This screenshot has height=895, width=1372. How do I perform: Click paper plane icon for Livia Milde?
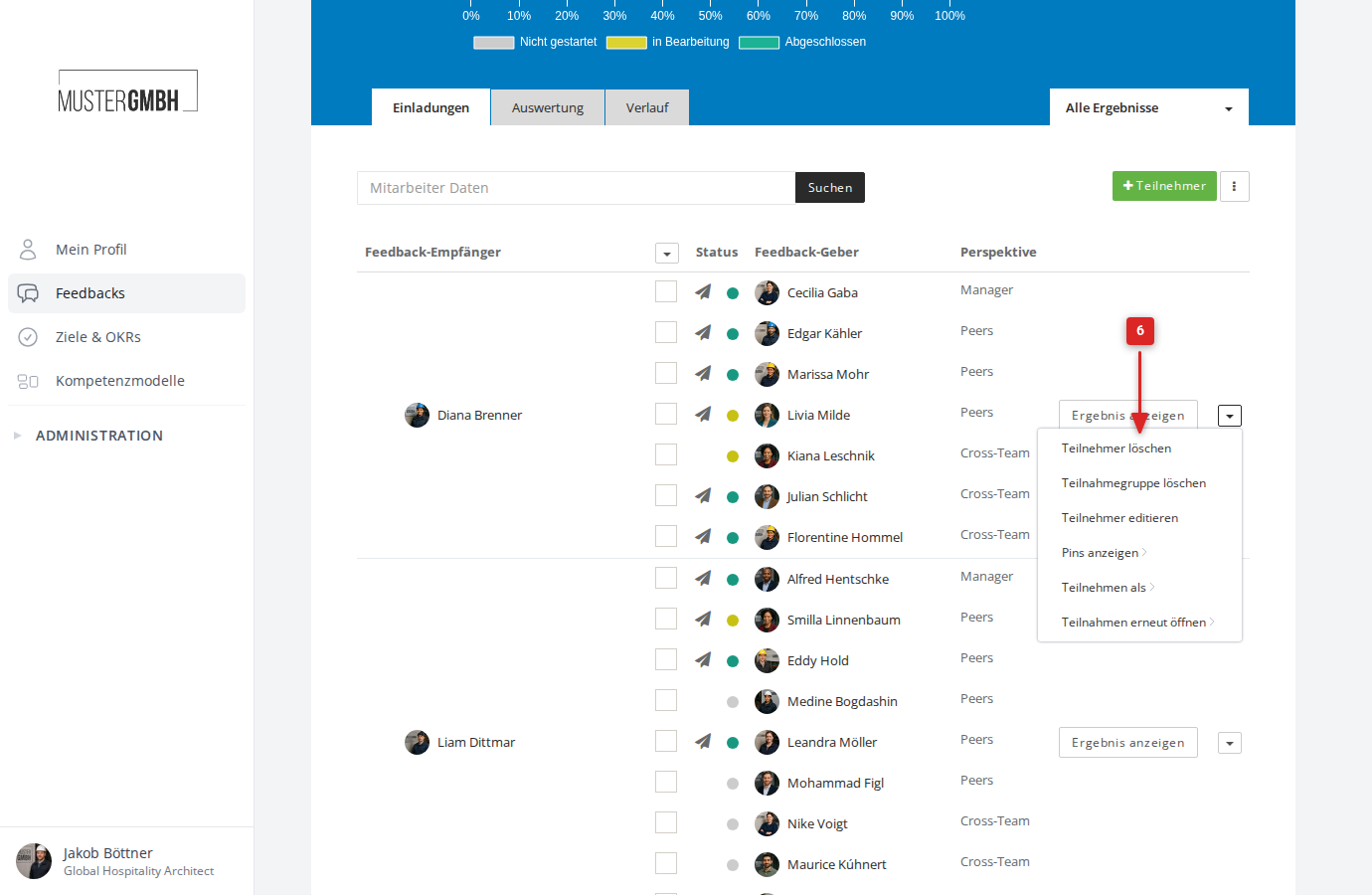(x=703, y=415)
